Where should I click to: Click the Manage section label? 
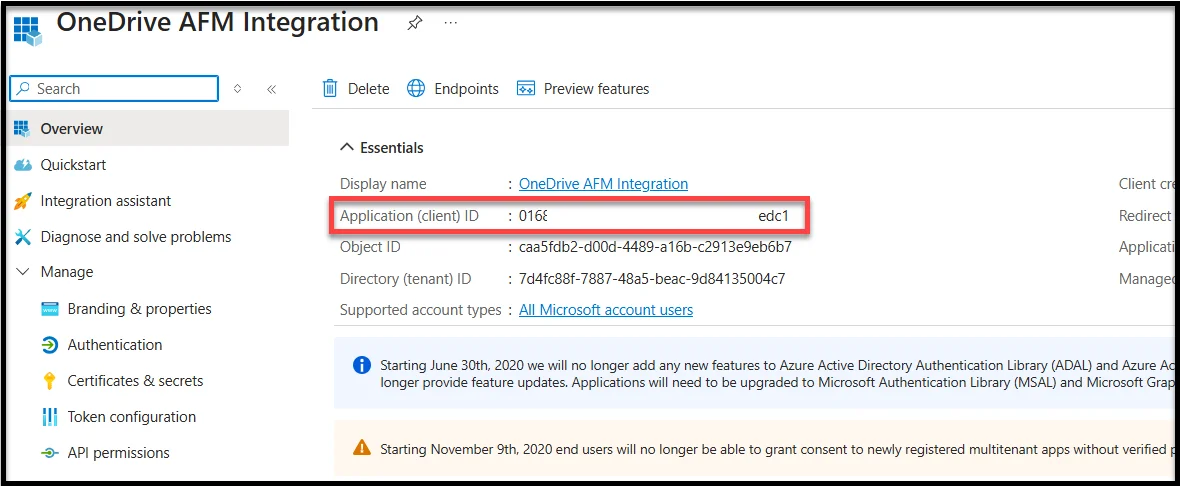(x=67, y=272)
